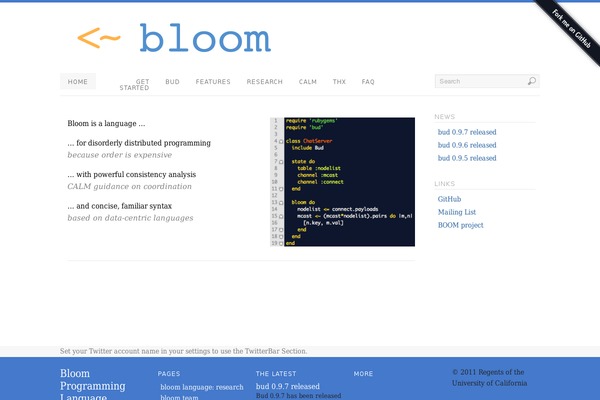Click 'based on data-centric languages' tagline
The image size is (600, 400).
coord(130,218)
